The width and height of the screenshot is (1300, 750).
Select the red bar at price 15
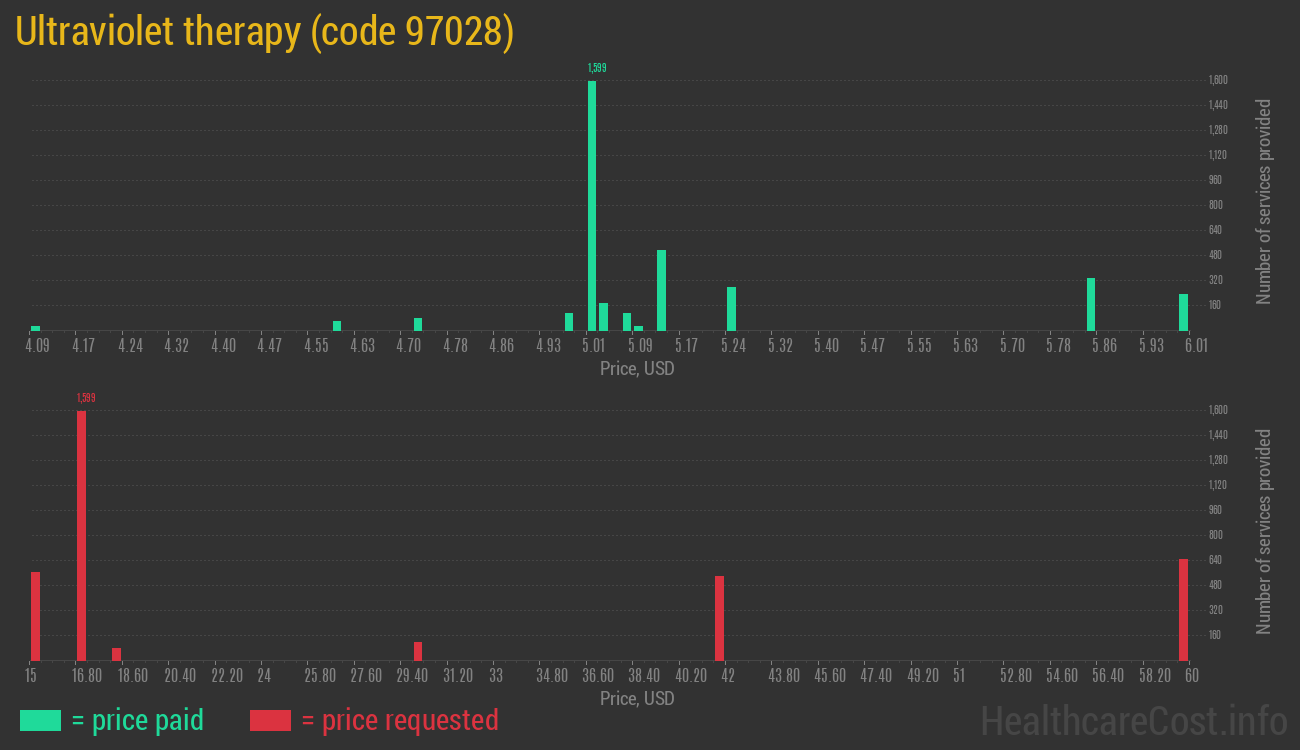coord(35,615)
